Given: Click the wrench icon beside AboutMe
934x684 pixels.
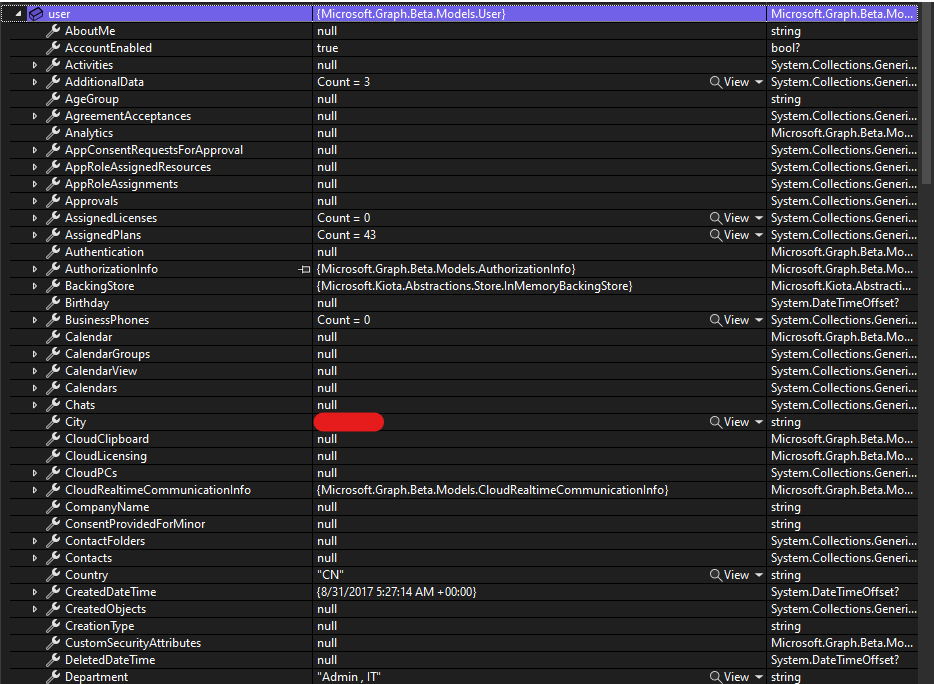Looking at the screenshot, I should (x=54, y=31).
